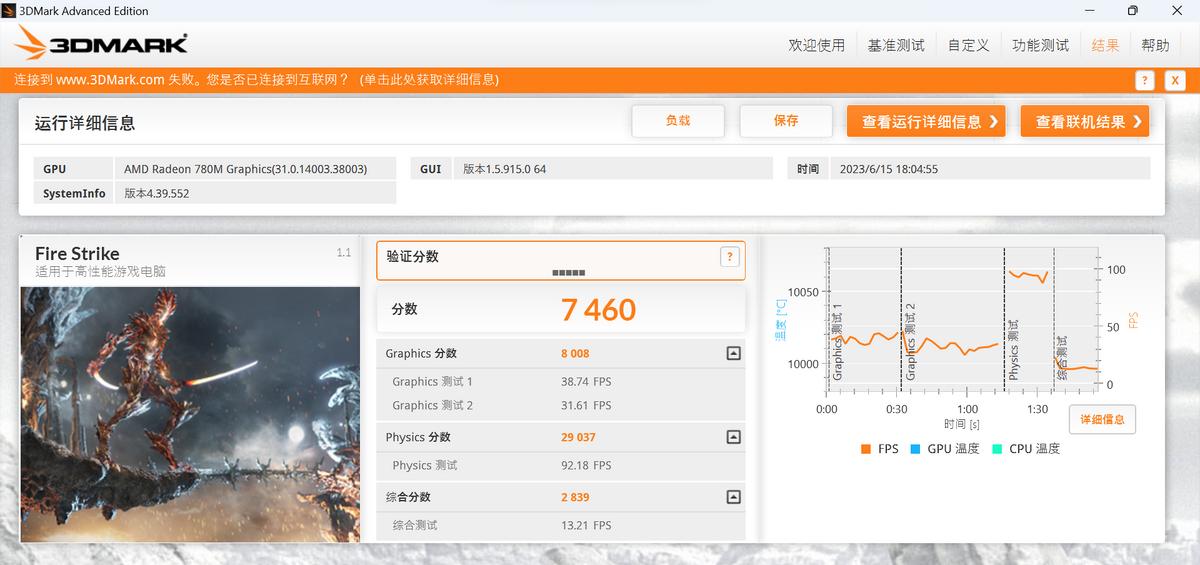Click the Graphics 测试 2 row 31.61 FPS

coord(561,405)
